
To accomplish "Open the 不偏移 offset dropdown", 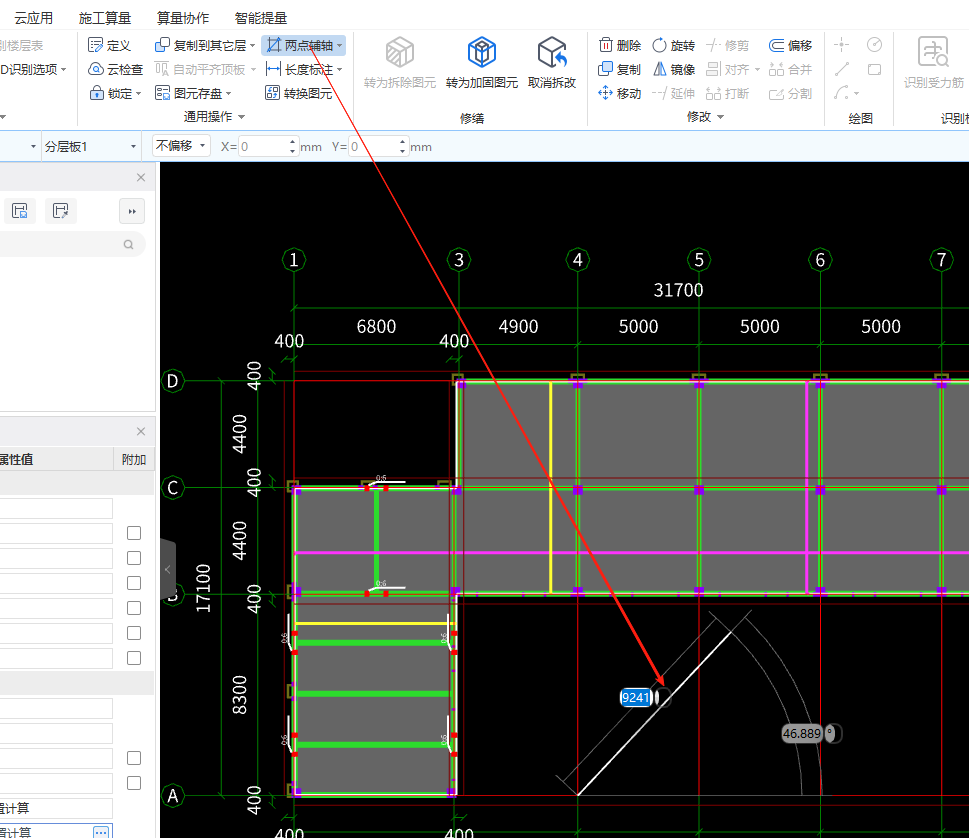I will pos(181,146).
